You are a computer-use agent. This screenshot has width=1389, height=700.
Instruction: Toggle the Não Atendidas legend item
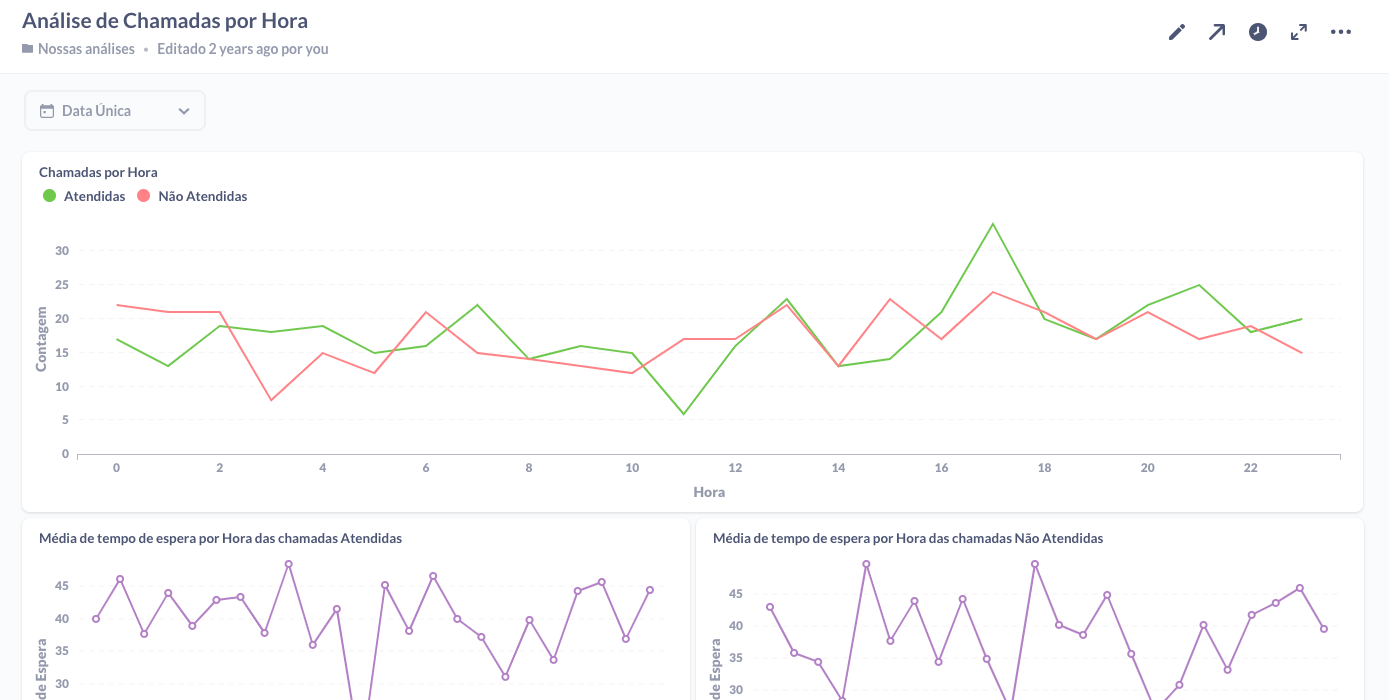point(192,196)
